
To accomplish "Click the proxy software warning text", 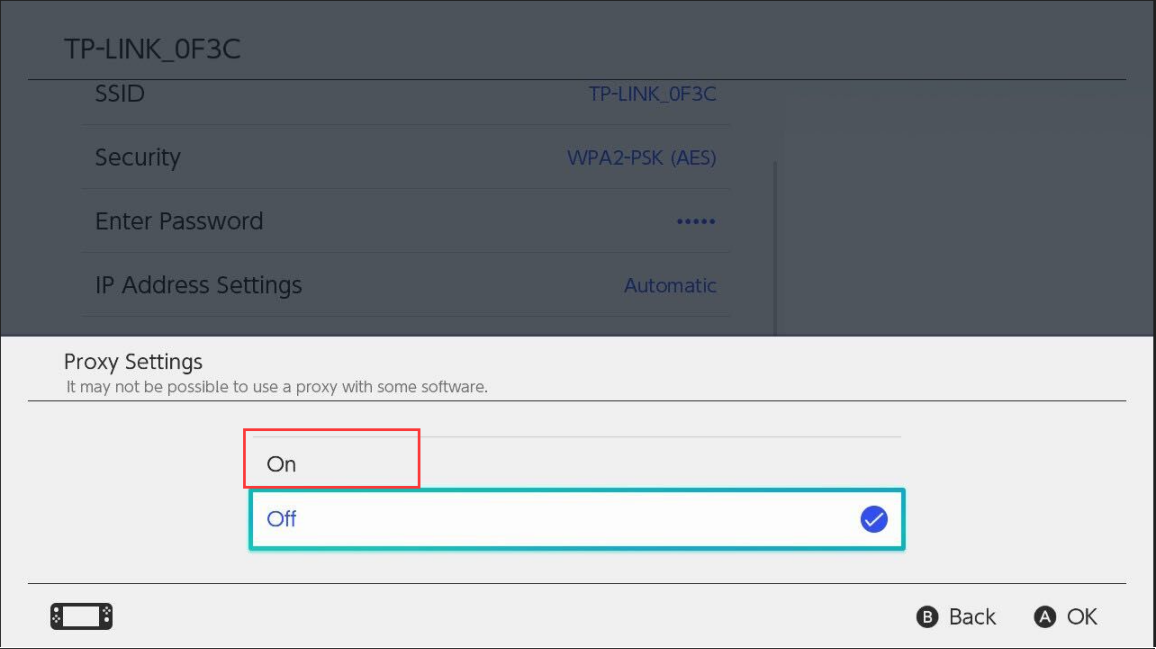I will tap(276, 386).
